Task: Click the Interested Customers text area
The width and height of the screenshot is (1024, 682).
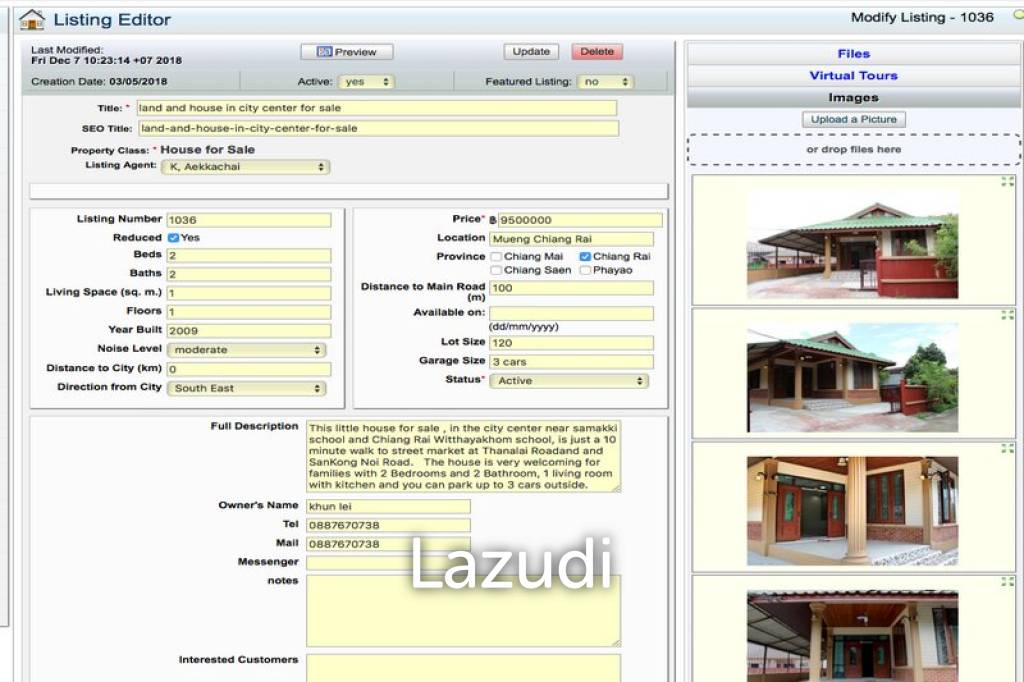Action: tap(464, 668)
